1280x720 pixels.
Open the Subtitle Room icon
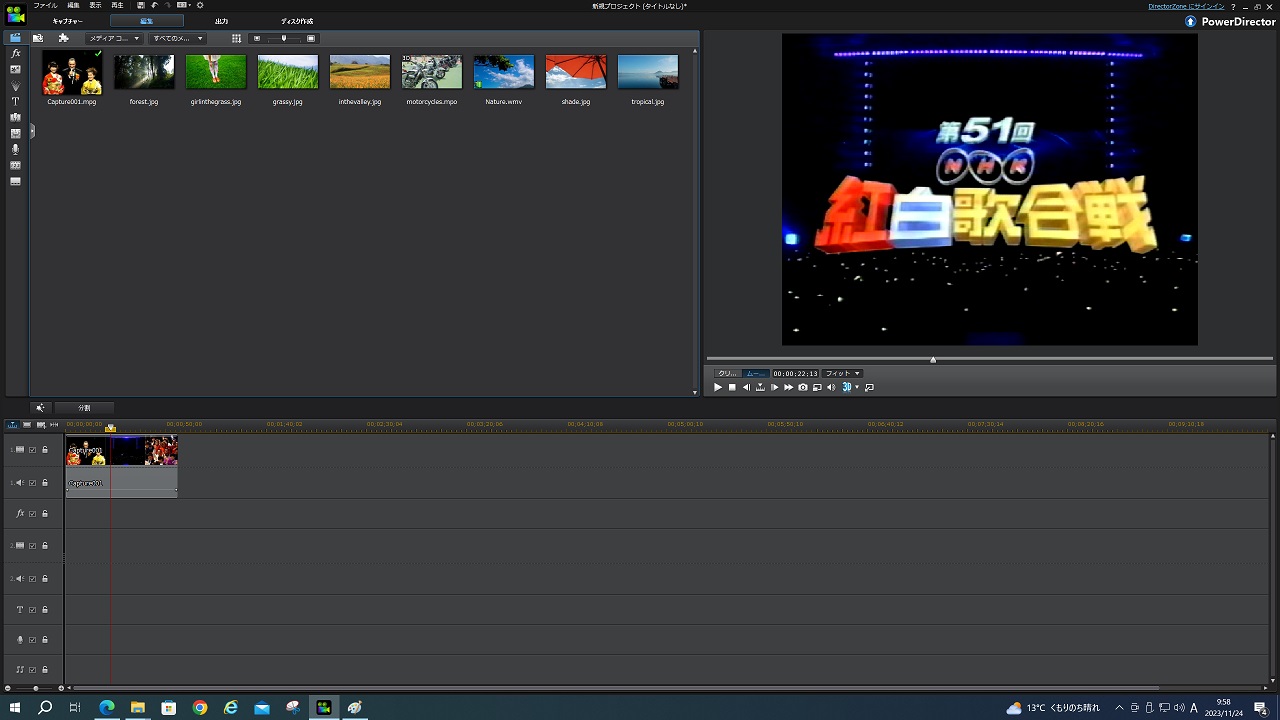coord(15,181)
